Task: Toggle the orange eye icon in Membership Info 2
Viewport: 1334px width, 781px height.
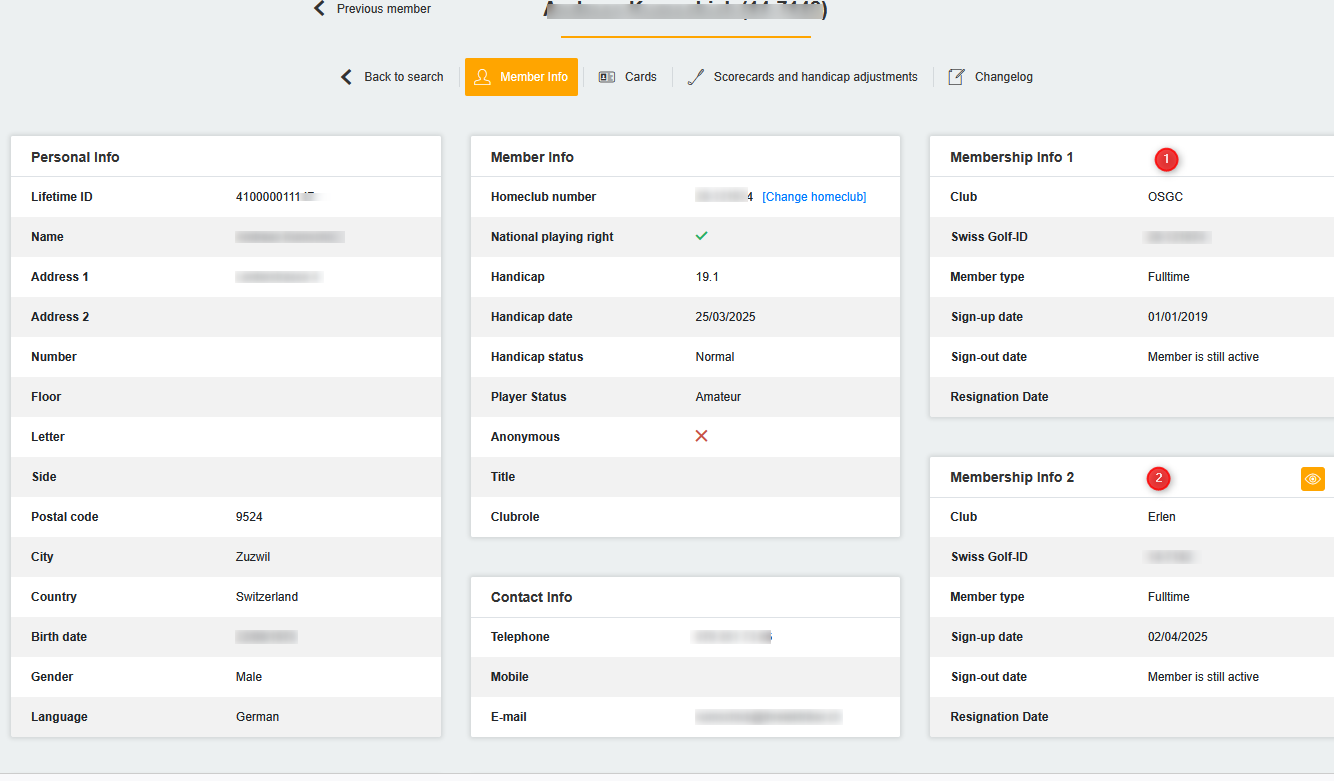Action: pyautogui.click(x=1312, y=479)
